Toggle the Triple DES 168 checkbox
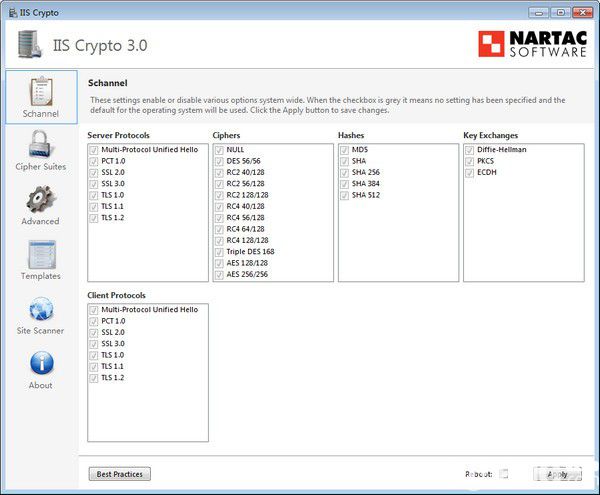Image resolution: width=600 pixels, height=495 pixels. point(219,252)
